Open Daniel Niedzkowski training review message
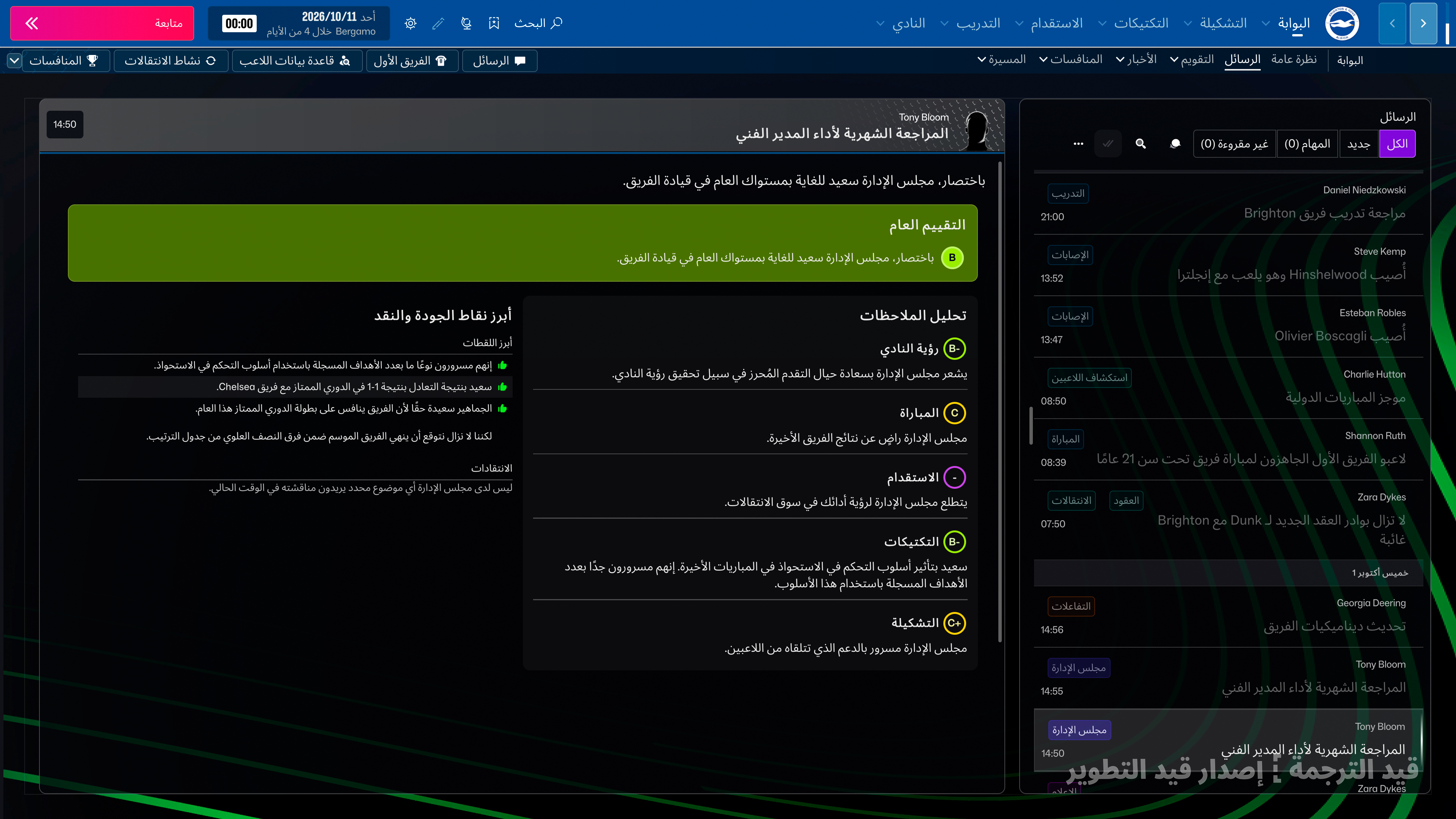 pos(1228,204)
